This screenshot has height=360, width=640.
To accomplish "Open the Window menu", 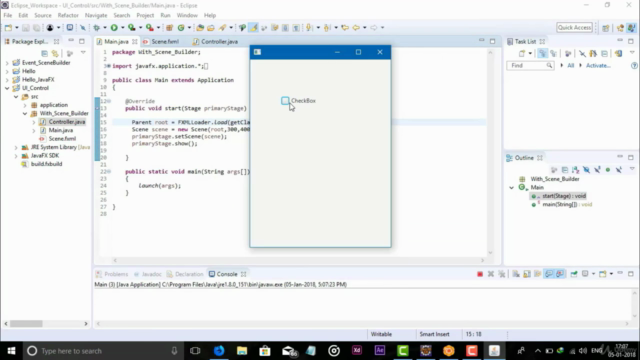I will click(x=187, y=16).
